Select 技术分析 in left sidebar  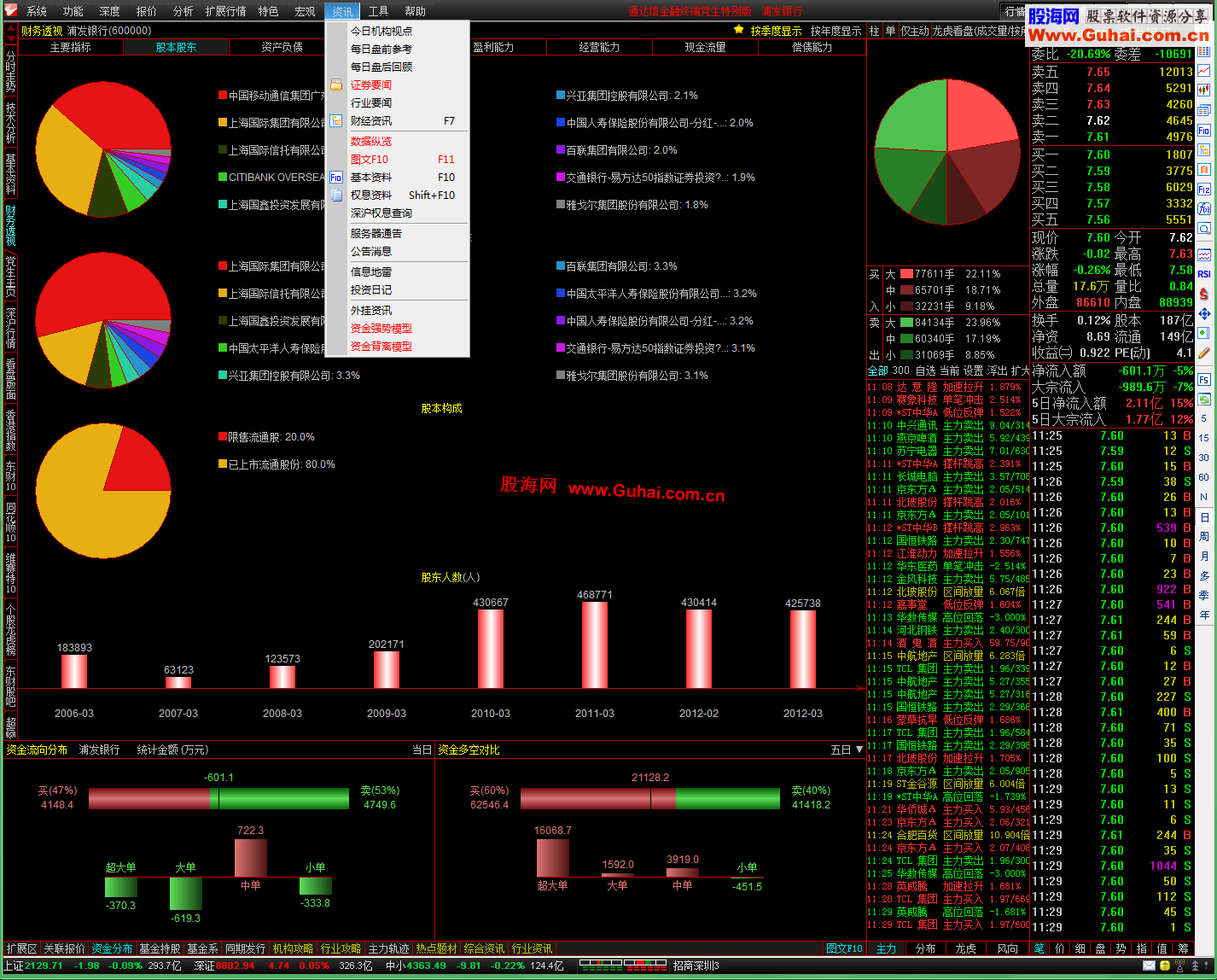(10, 124)
